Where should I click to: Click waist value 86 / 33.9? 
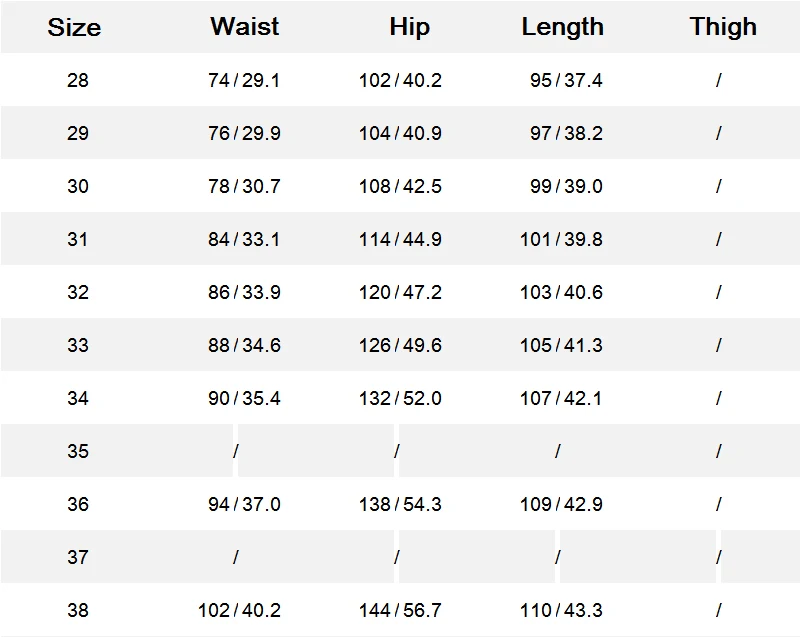tap(244, 292)
